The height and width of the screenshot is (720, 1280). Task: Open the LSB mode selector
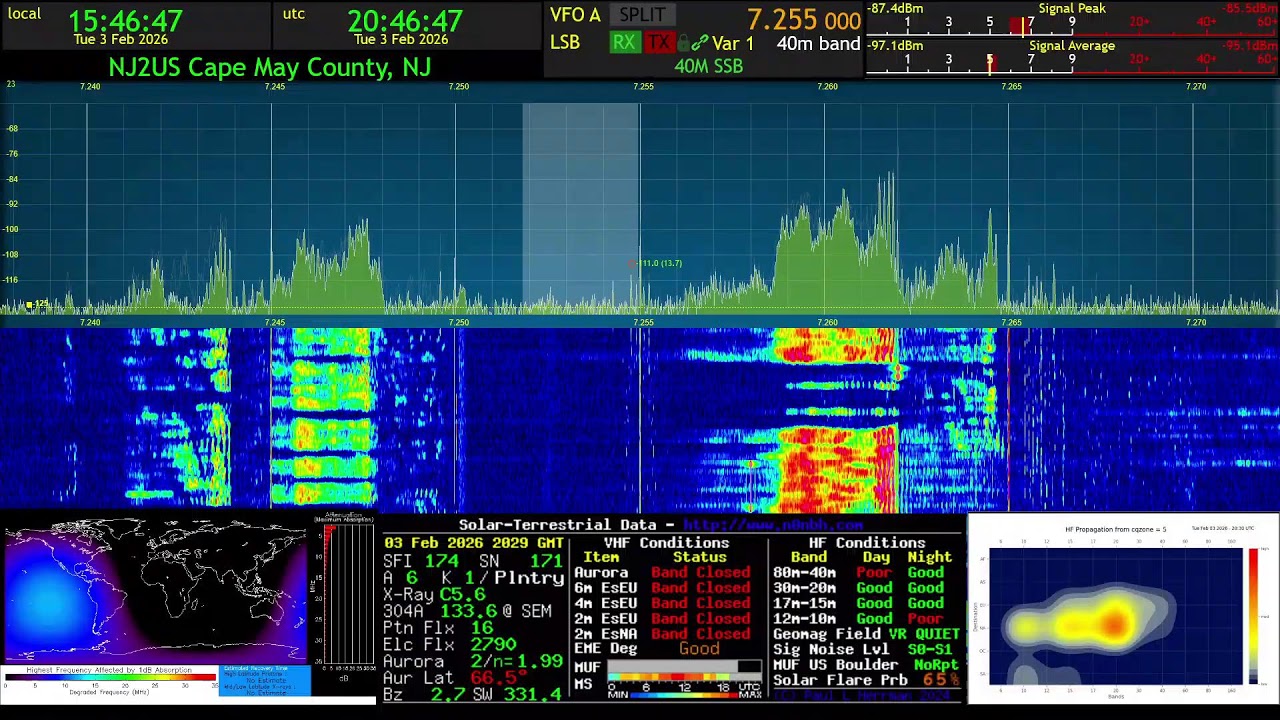click(x=565, y=43)
